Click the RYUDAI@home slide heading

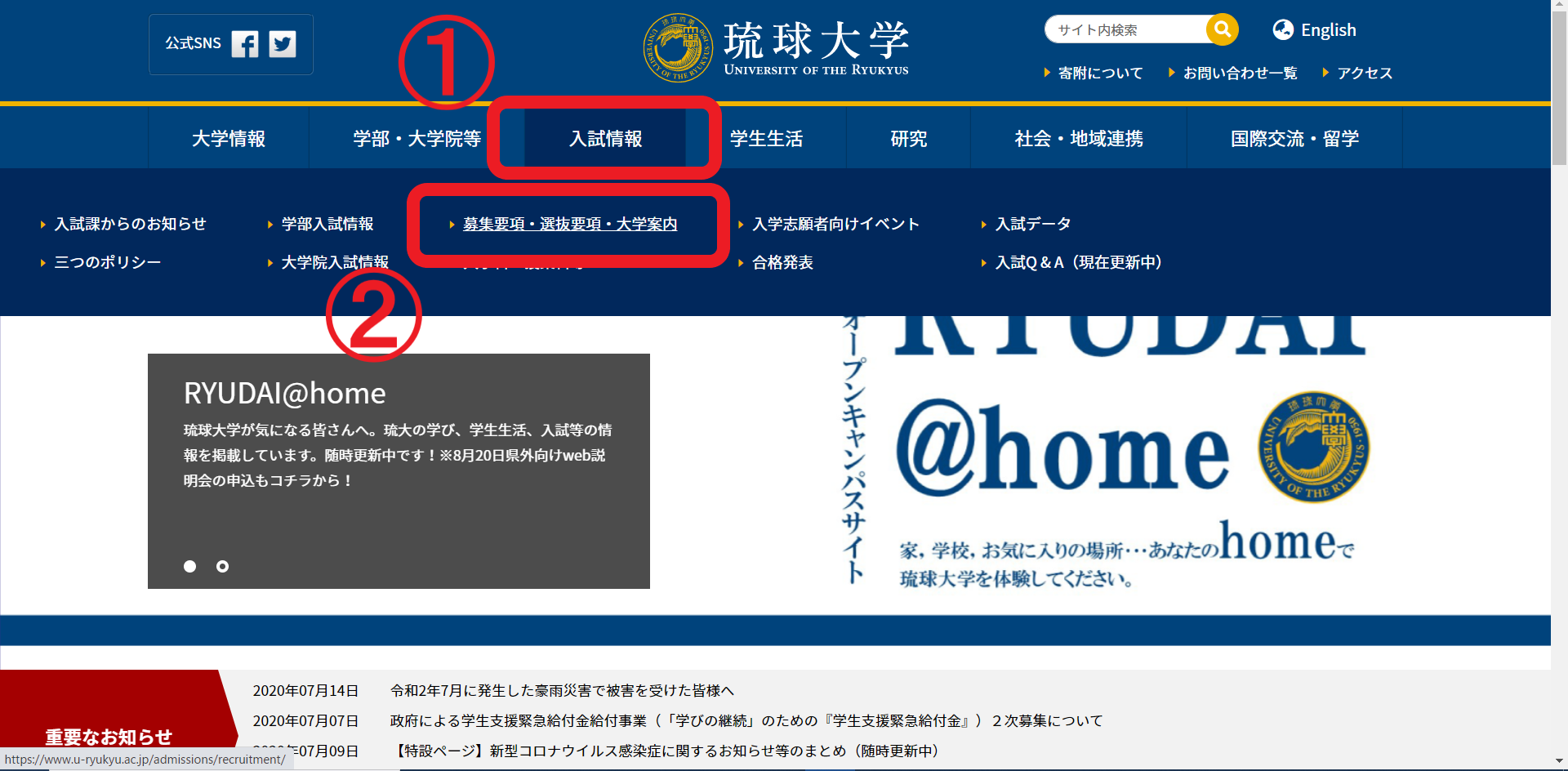[284, 393]
